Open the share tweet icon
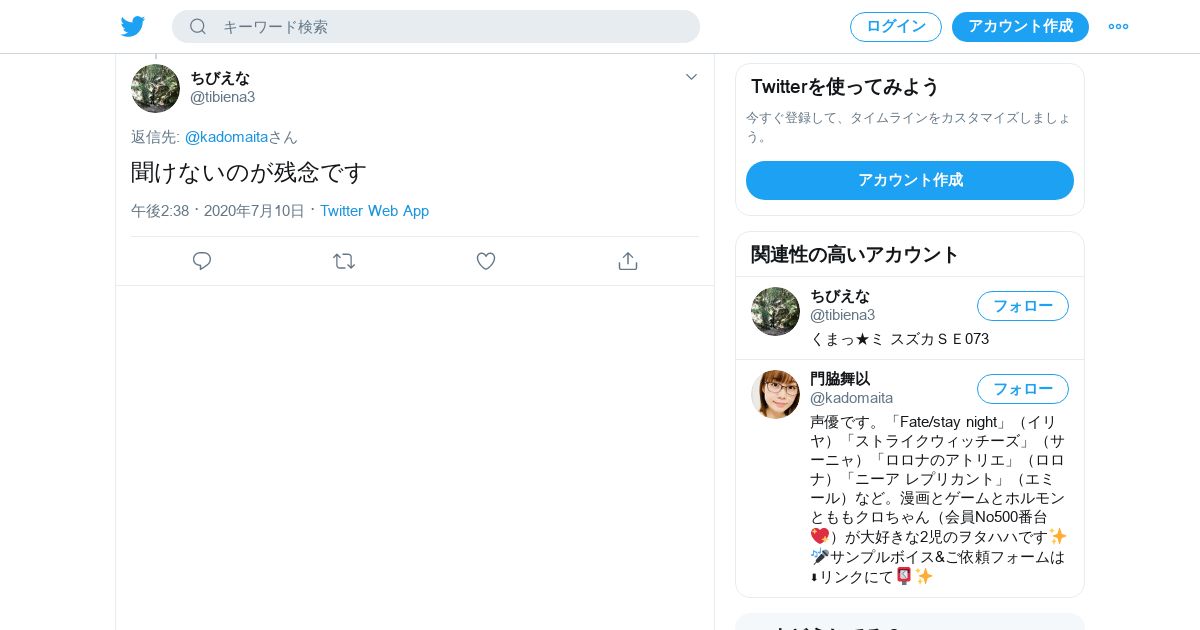Viewport: 1200px width, 630px height. tap(628, 261)
